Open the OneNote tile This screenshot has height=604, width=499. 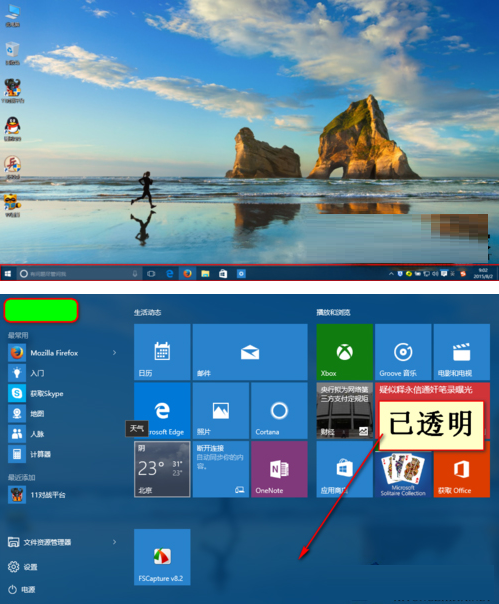click(x=279, y=469)
